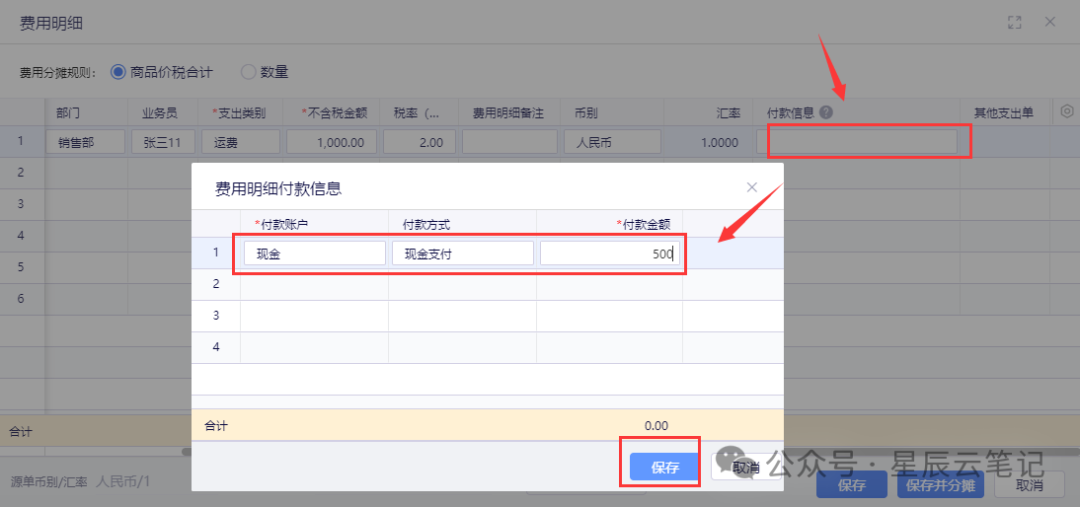The width and height of the screenshot is (1080, 507).
Task: Select the 数量 allocation rule
Action: 248,72
